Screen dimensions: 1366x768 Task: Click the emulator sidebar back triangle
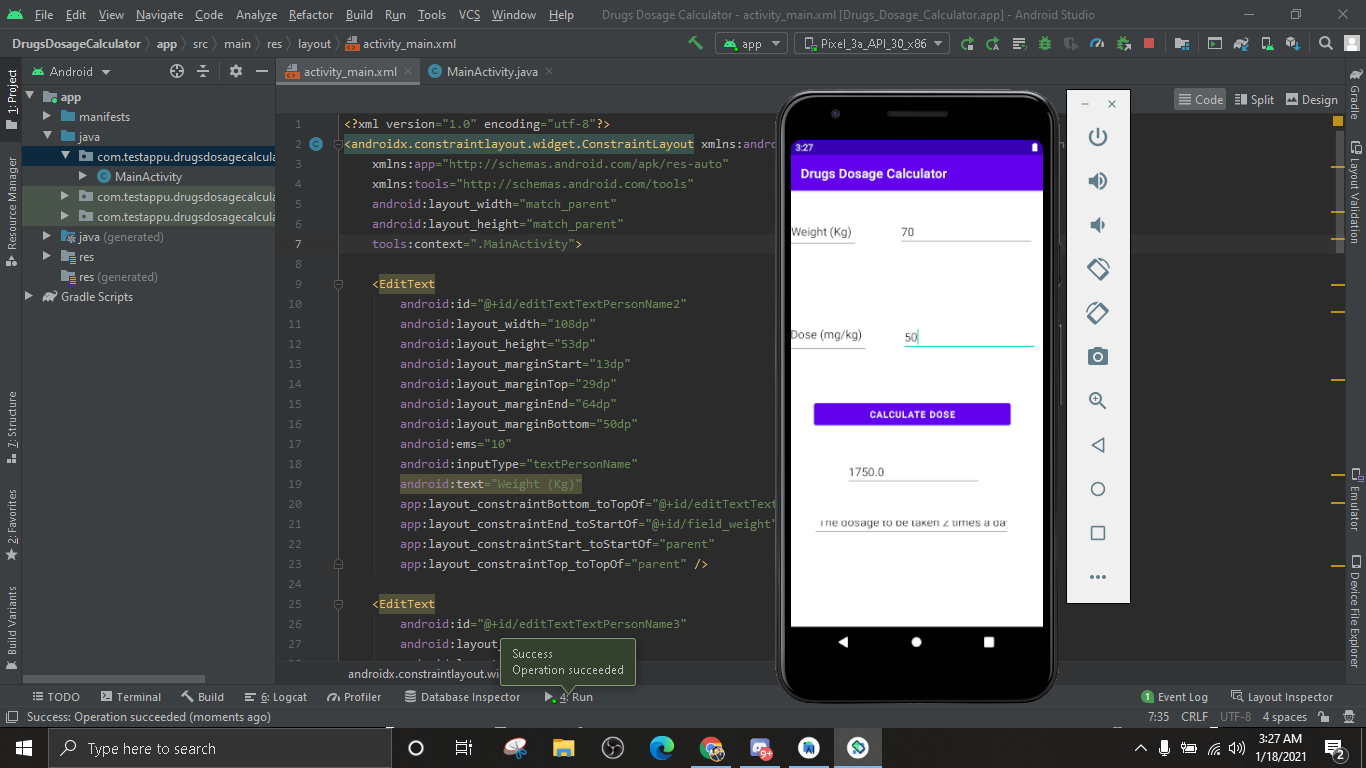coord(1098,445)
